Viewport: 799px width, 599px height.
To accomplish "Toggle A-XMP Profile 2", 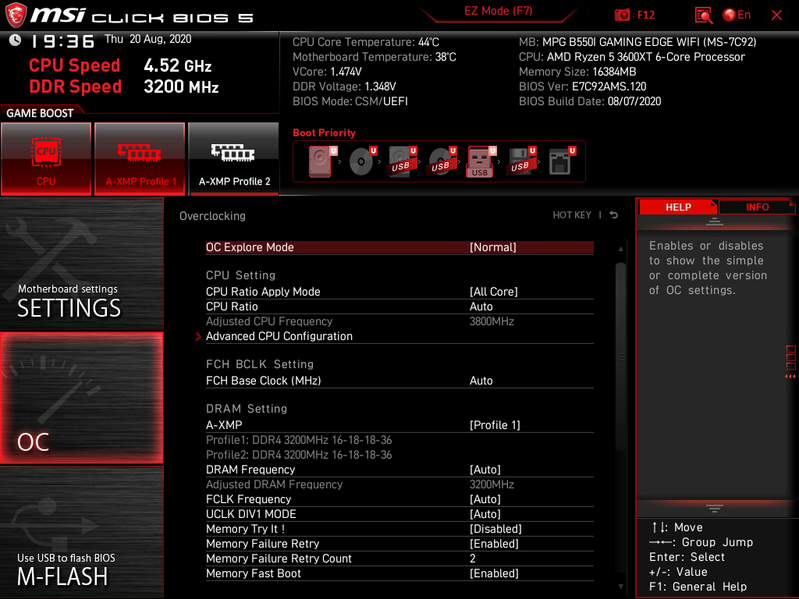I will [x=234, y=159].
